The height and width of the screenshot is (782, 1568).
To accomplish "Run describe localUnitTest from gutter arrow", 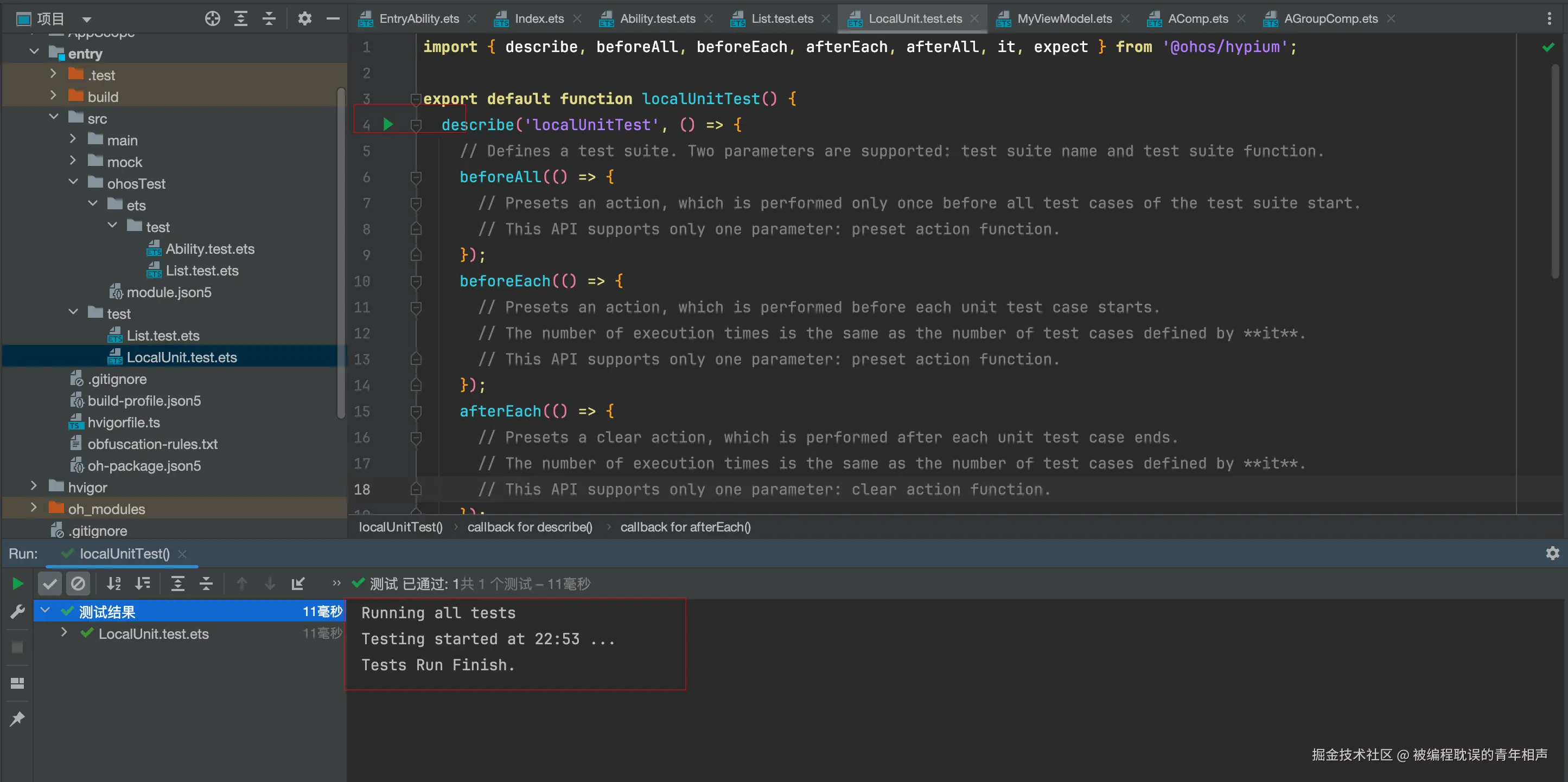I will [x=388, y=125].
